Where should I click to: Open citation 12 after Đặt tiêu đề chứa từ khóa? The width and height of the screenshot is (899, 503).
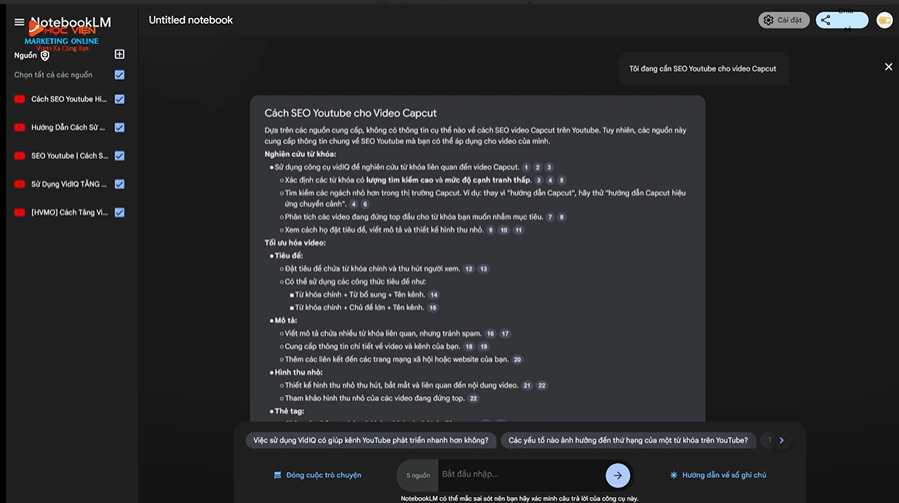coord(469,269)
